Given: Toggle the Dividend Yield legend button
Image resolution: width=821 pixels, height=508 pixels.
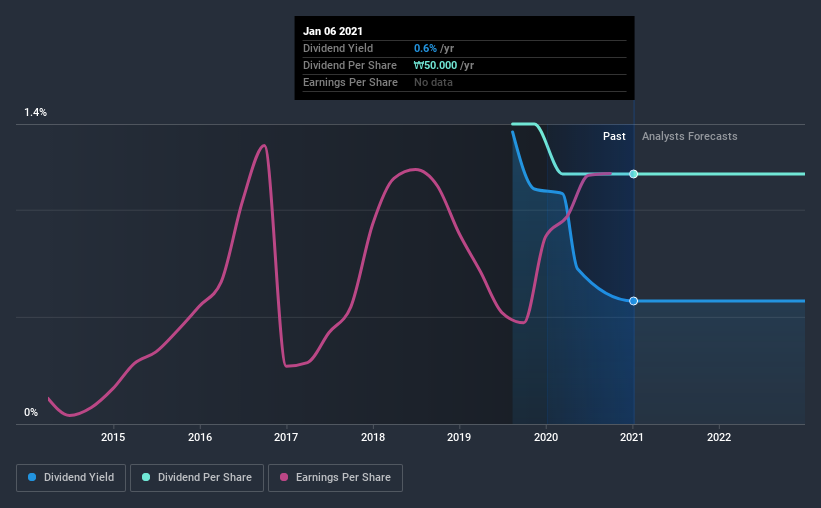Looking at the screenshot, I should tap(71, 478).
